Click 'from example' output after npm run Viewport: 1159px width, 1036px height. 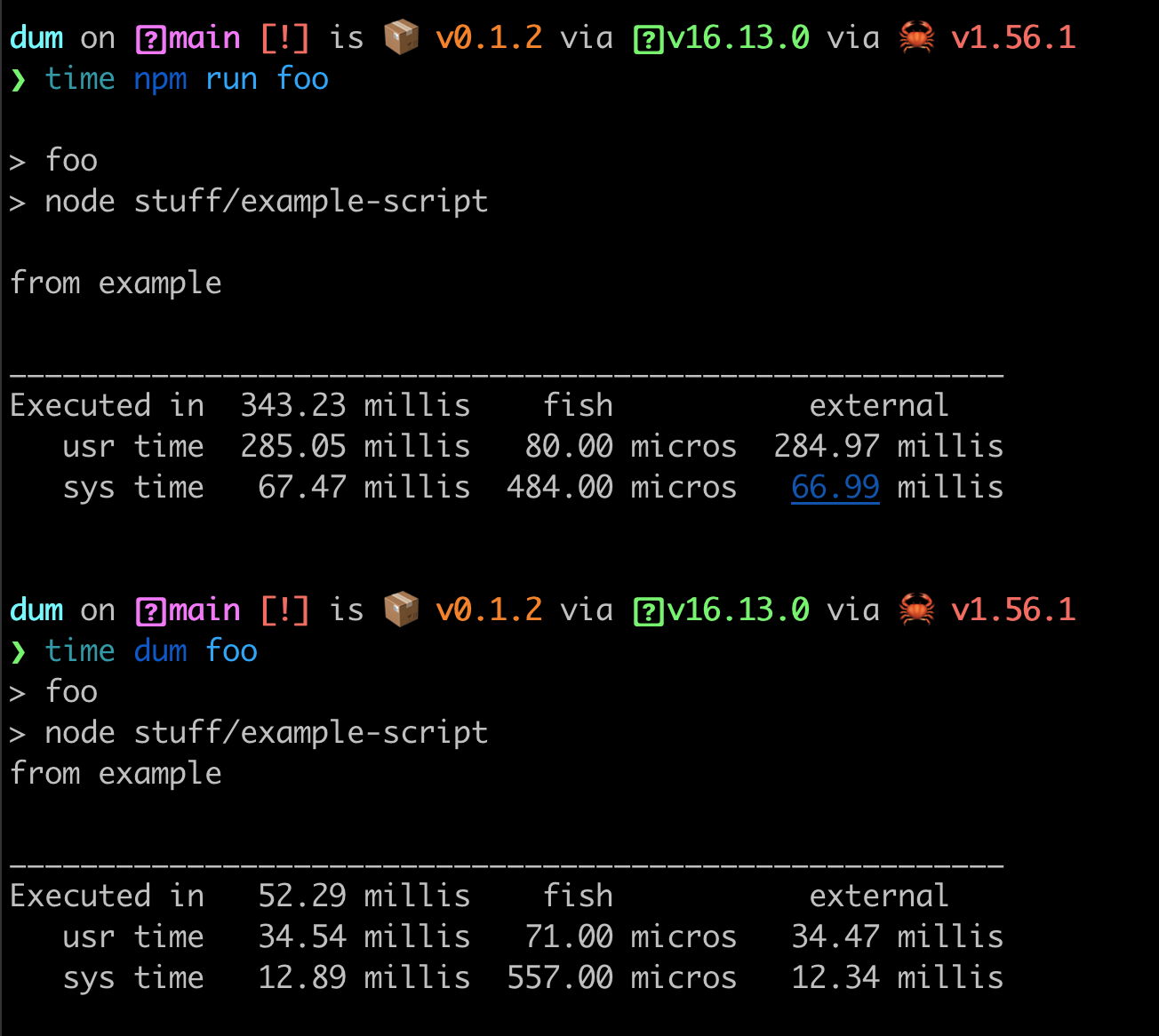click(x=116, y=283)
